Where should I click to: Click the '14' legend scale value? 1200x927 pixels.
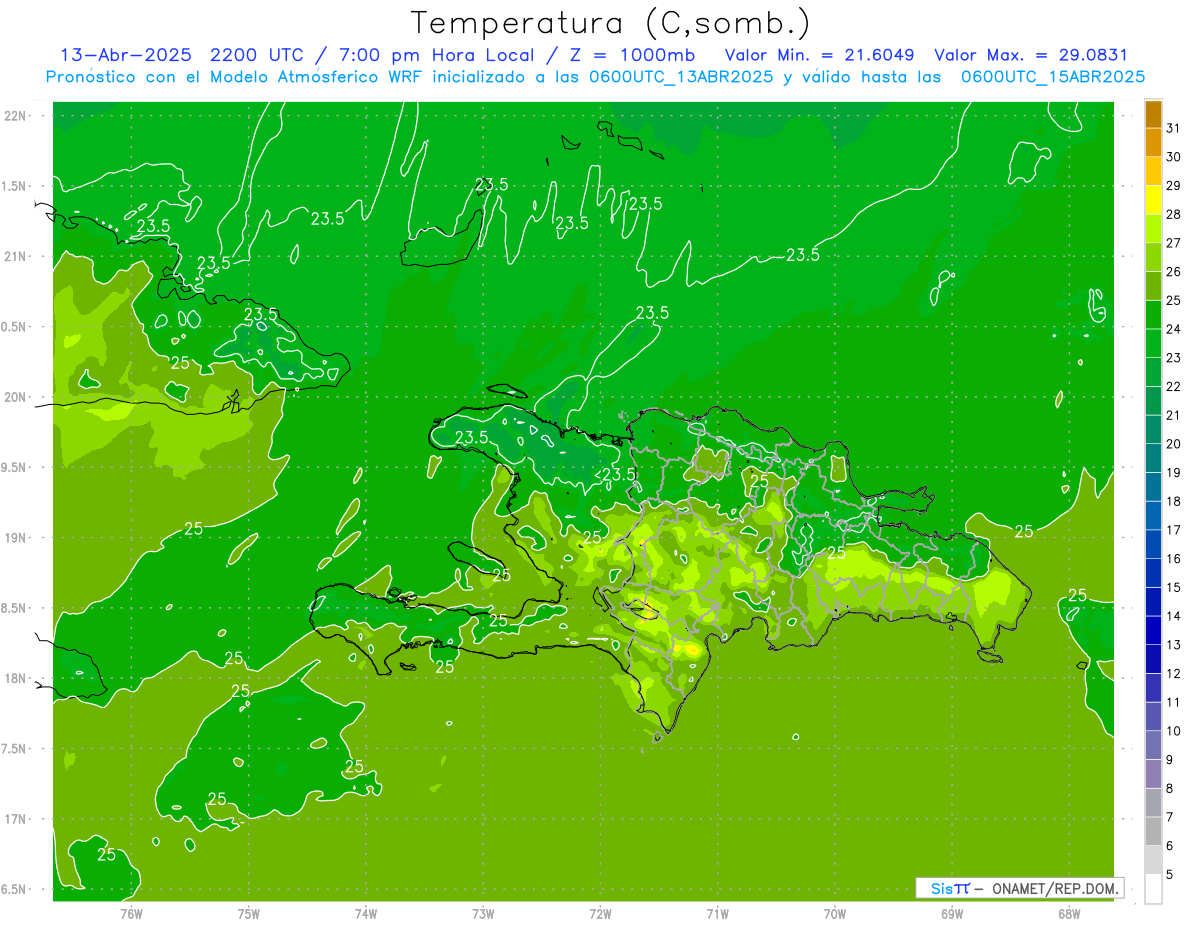(x=1174, y=616)
